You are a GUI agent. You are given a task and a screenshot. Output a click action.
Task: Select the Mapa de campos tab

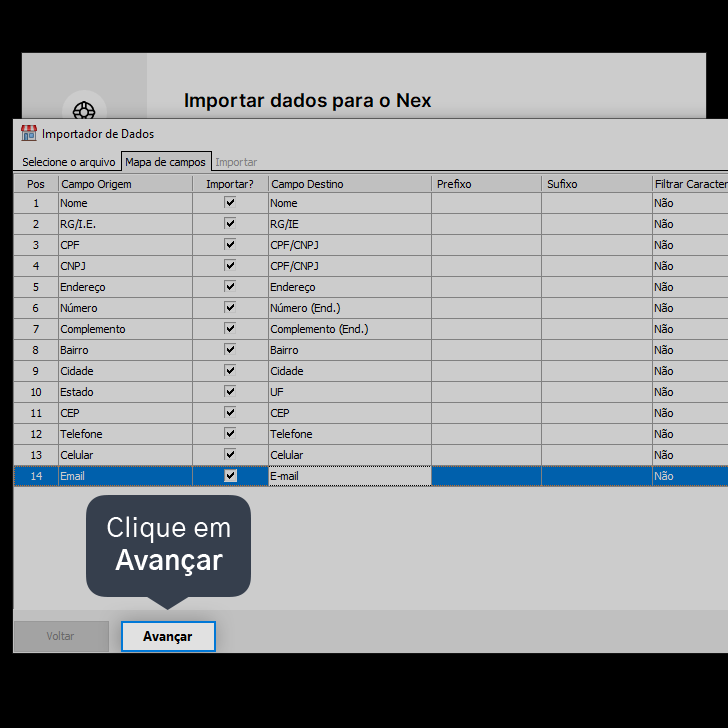166,162
